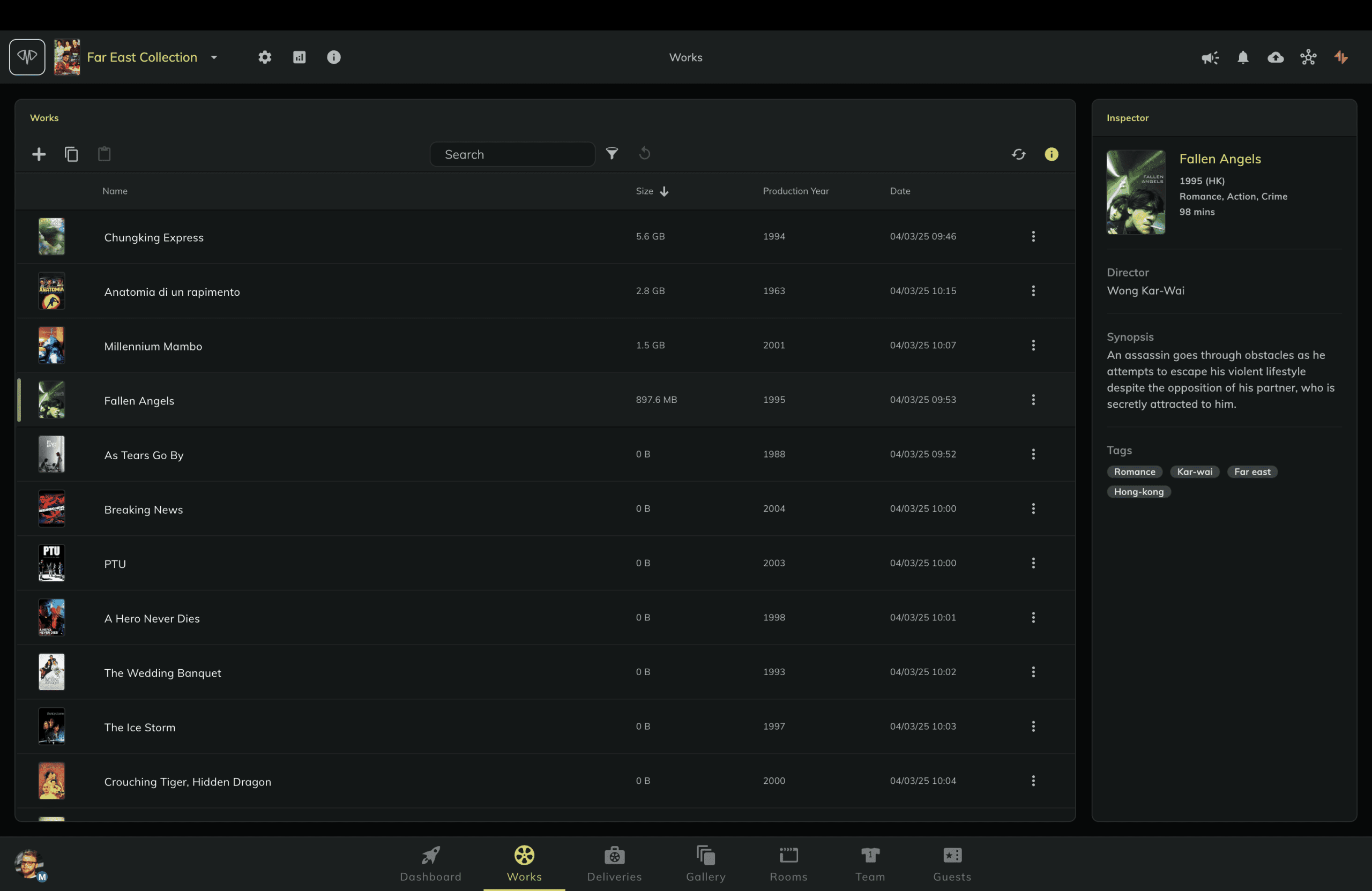Toggle the yellow info indicator above the table
The width and height of the screenshot is (1372, 891).
point(1052,154)
